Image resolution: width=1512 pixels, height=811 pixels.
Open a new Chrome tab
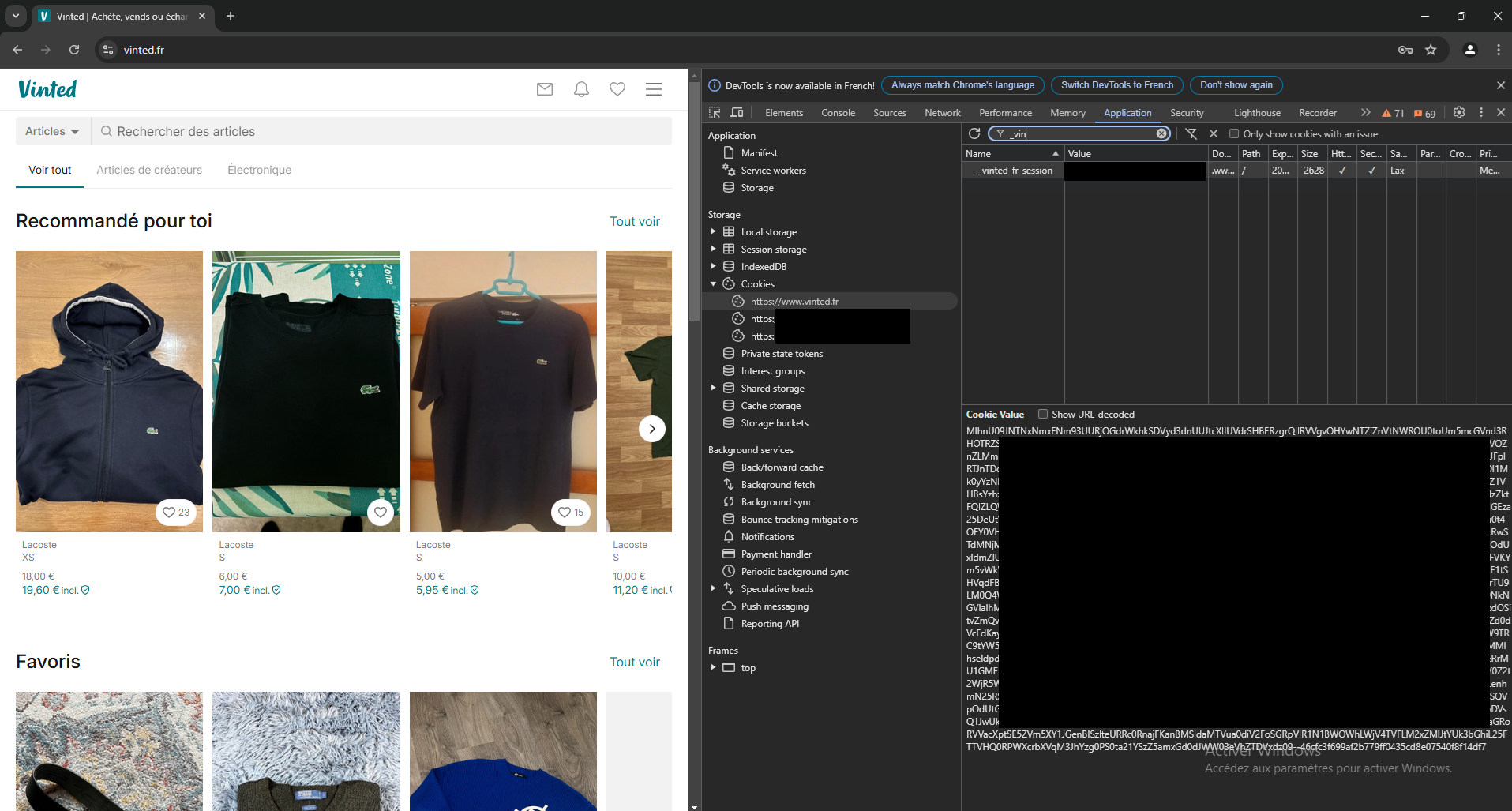pos(231,16)
